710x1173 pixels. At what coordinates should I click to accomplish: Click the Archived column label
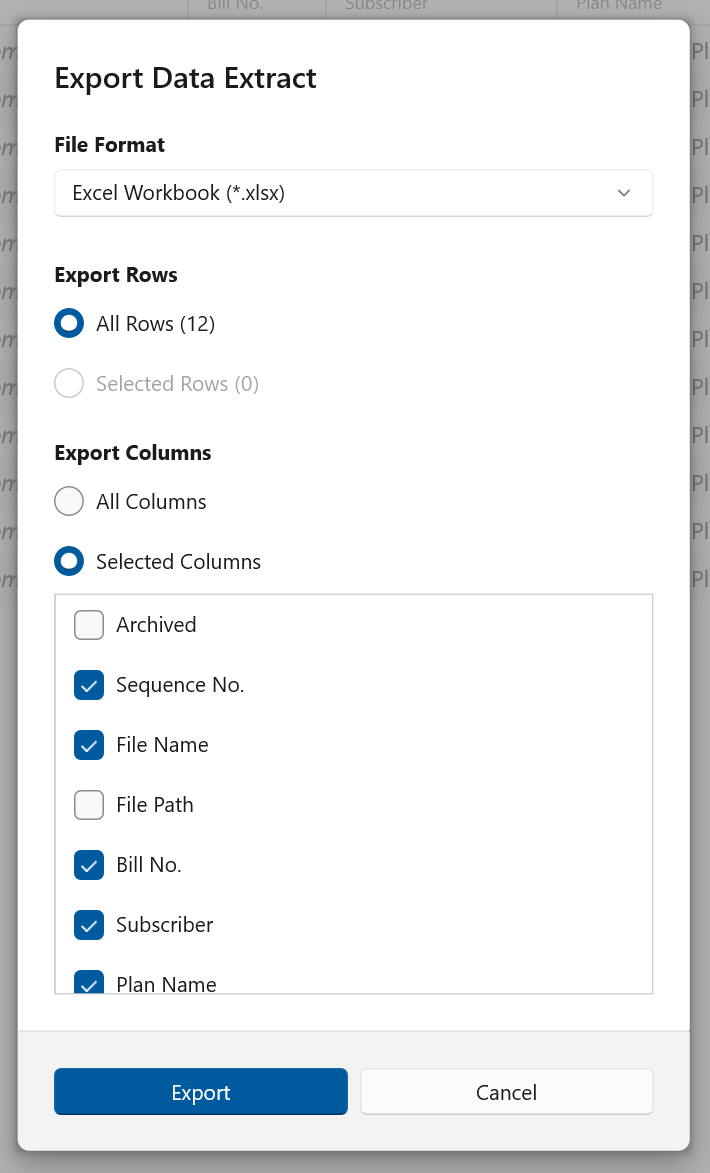(x=156, y=625)
